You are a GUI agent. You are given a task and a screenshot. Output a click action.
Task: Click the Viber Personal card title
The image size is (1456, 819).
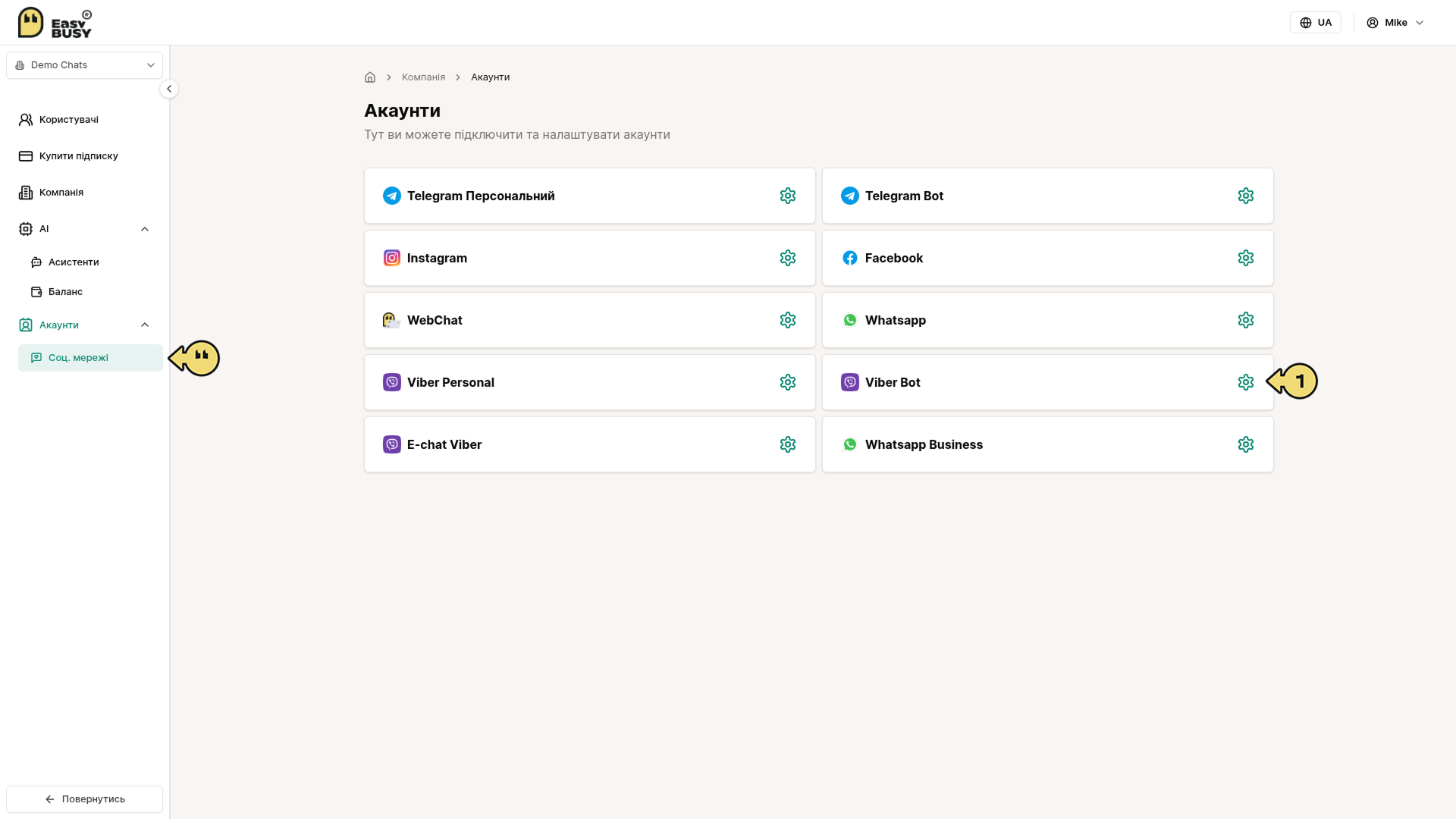click(450, 382)
